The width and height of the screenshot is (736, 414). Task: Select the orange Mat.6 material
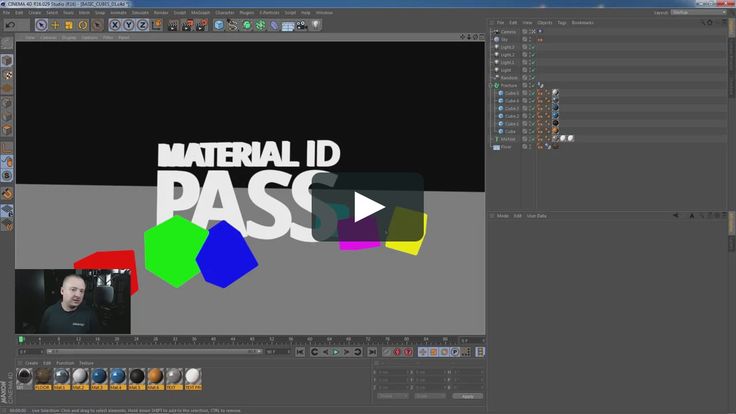[155, 379]
